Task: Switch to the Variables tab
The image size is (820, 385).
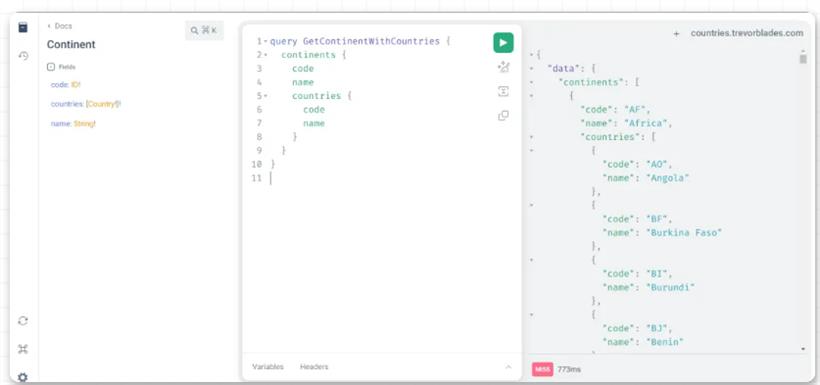Action: 268,367
